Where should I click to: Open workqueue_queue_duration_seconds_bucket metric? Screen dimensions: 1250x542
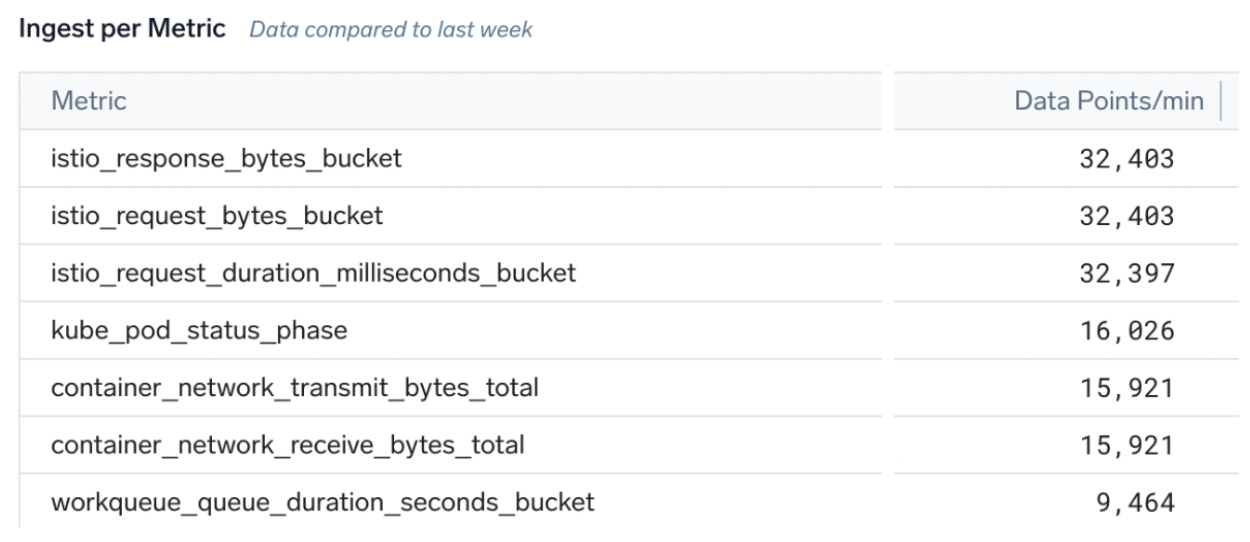[x=322, y=500]
